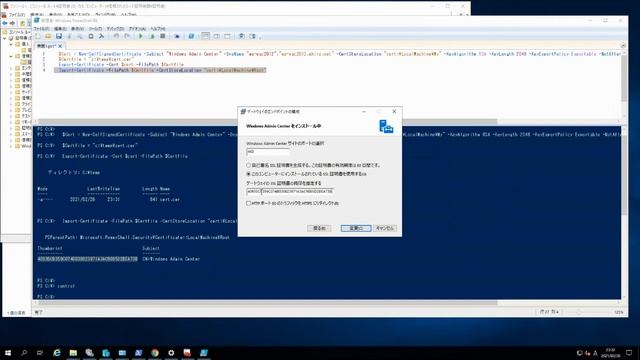Select the generate self-signed SSL certificate radio option
This screenshot has height=360, width=640.
pyautogui.click(x=249, y=165)
